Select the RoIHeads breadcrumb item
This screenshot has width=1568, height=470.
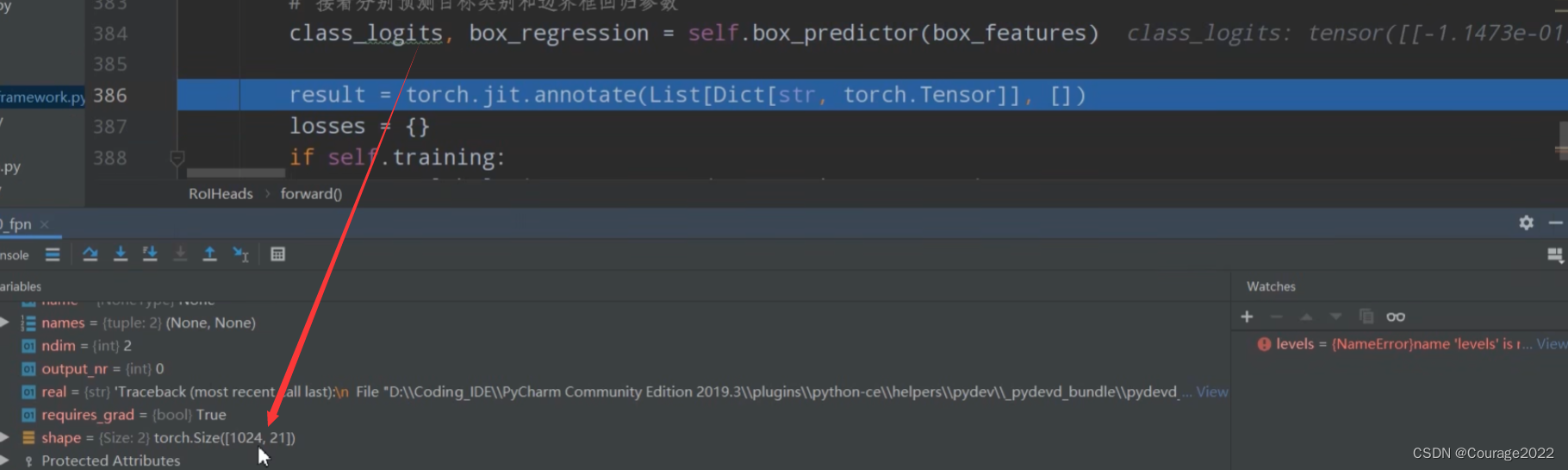[x=221, y=194]
